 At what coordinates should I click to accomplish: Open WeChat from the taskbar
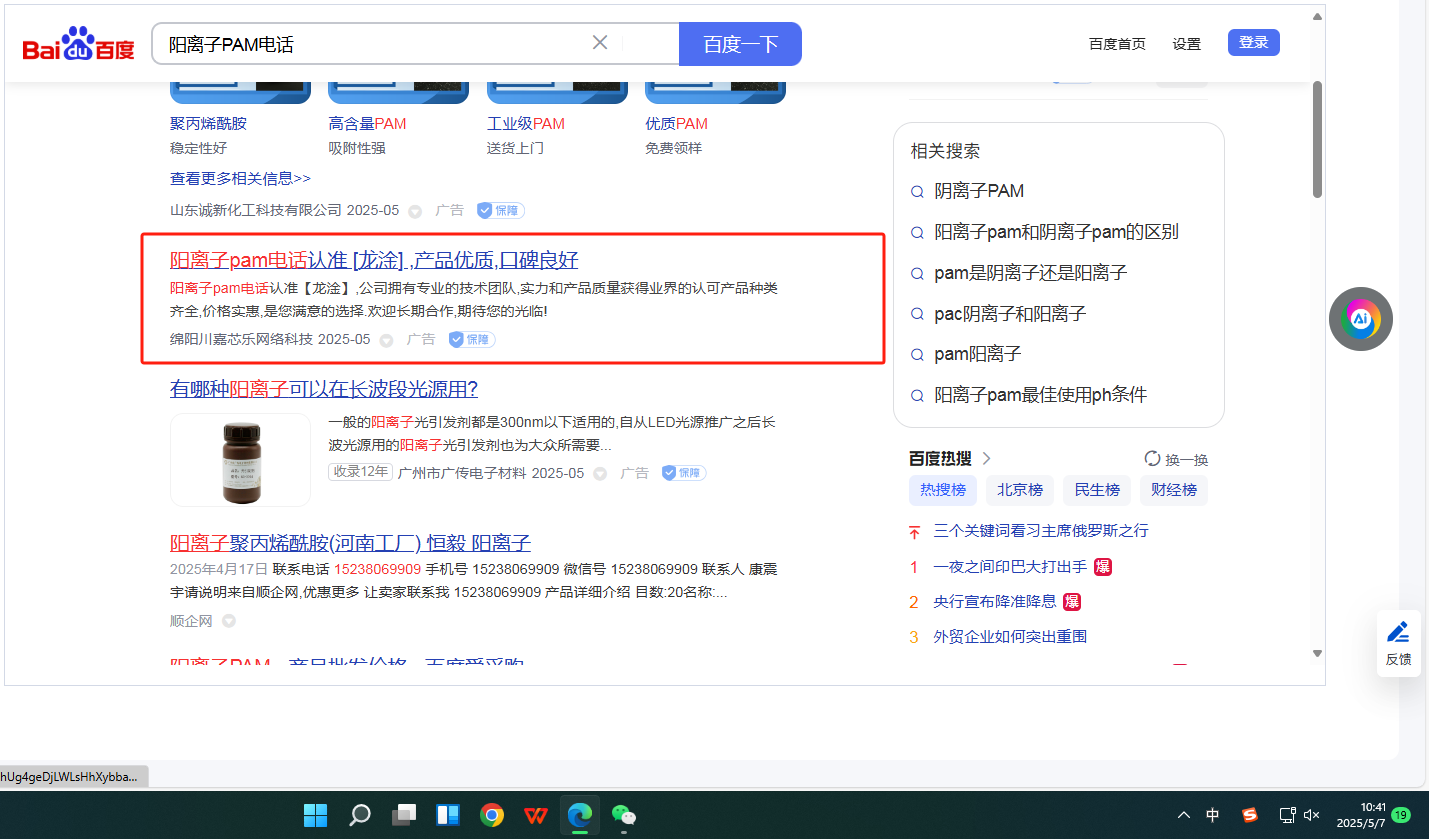(624, 815)
